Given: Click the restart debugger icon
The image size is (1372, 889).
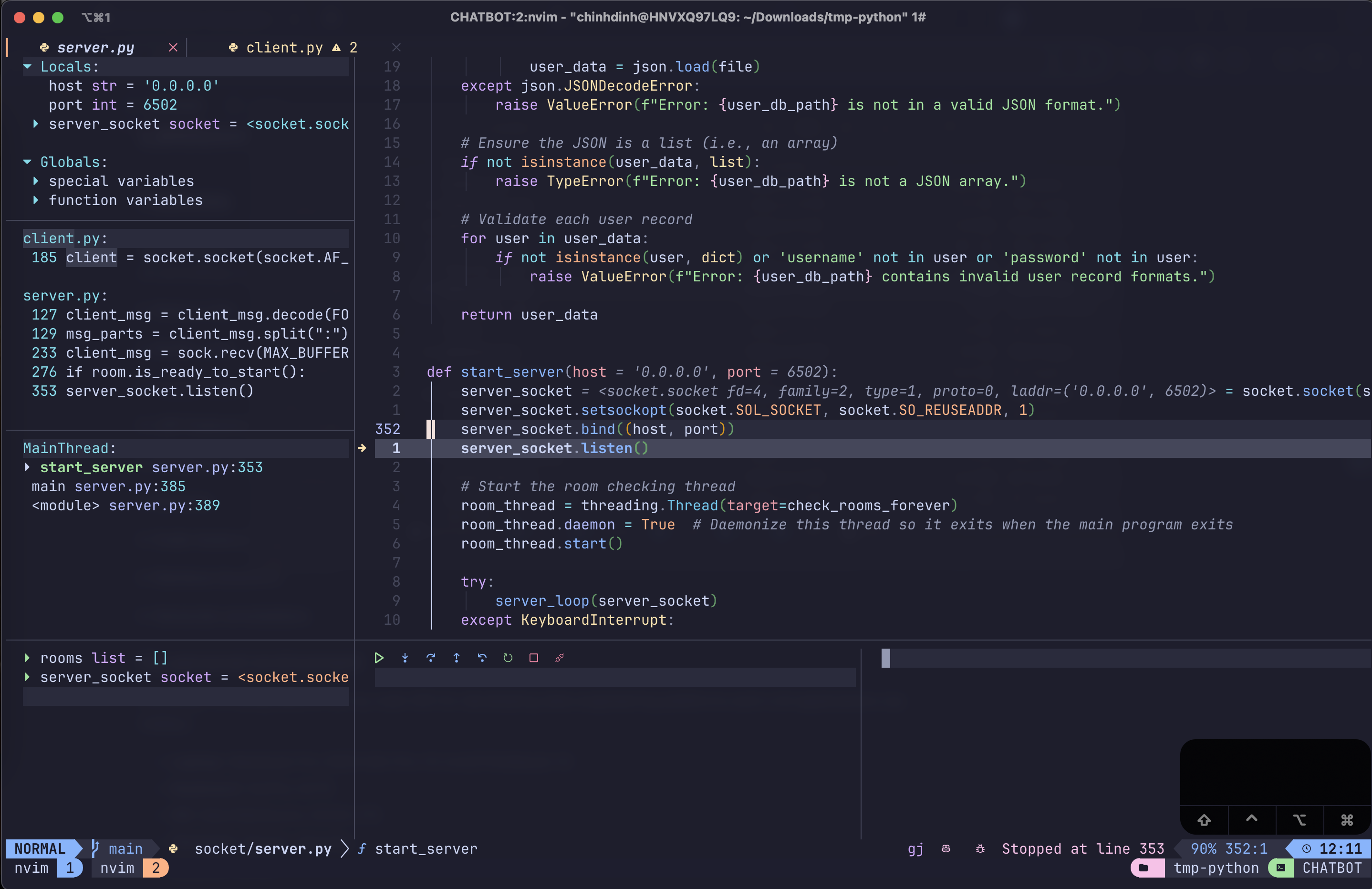Looking at the screenshot, I should coord(508,657).
